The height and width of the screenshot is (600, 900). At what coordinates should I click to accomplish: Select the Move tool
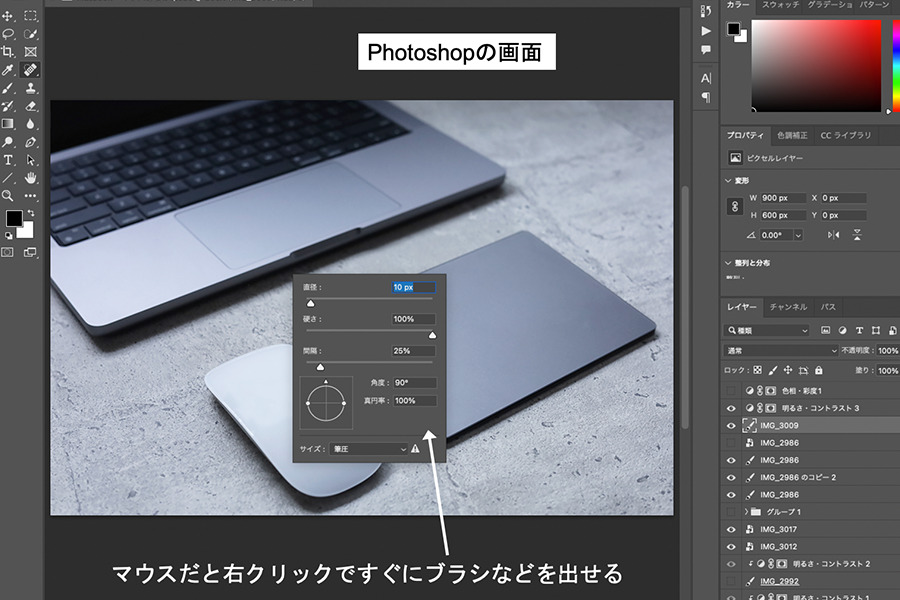(x=7, y=16)
